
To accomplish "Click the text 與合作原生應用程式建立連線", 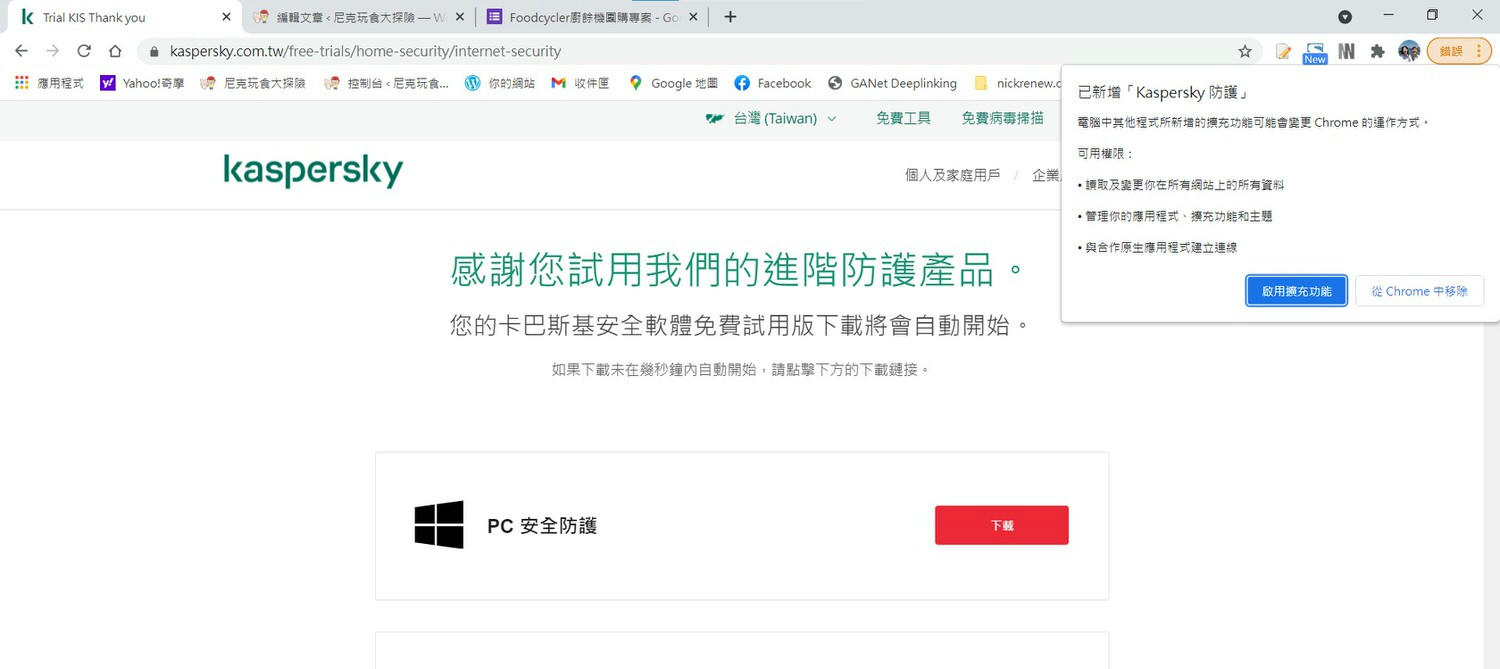I will [x=1161, y=247].
